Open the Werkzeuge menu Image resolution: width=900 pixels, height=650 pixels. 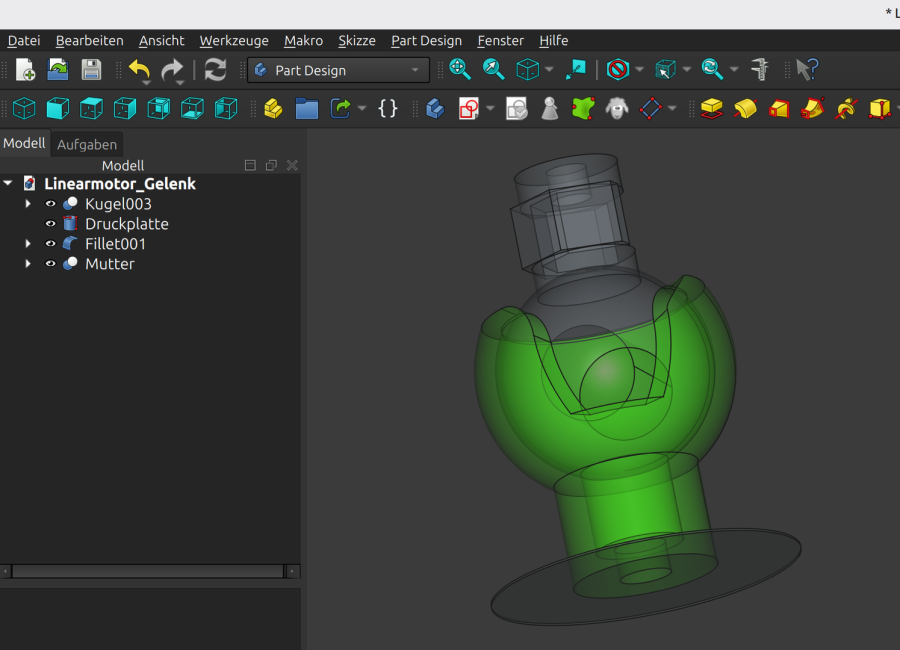(234, 41)
